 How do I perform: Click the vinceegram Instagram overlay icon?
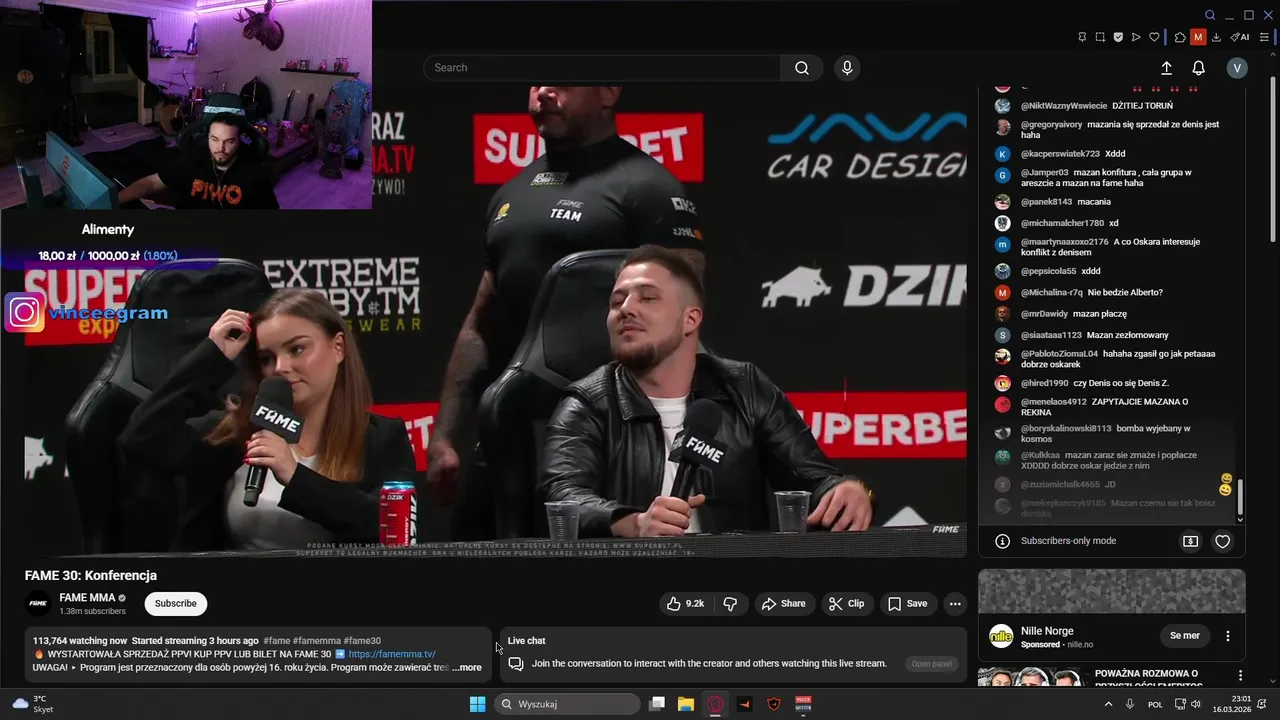25,313
